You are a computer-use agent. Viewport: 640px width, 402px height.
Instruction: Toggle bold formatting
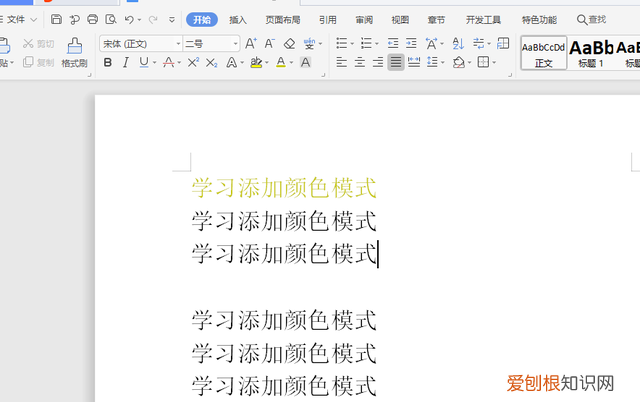(x=108, y=62)
